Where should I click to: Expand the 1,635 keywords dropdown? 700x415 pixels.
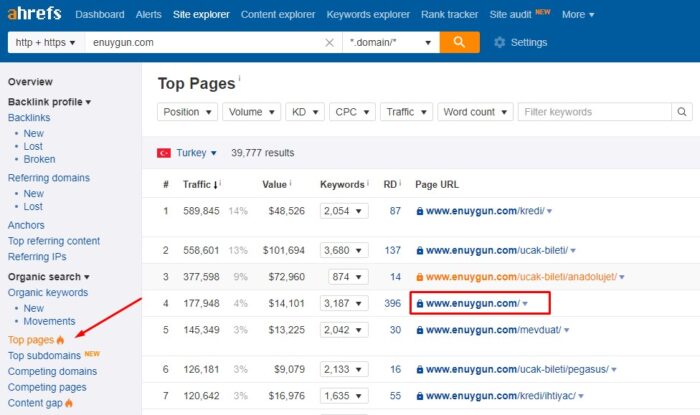(x=344, y=396)
